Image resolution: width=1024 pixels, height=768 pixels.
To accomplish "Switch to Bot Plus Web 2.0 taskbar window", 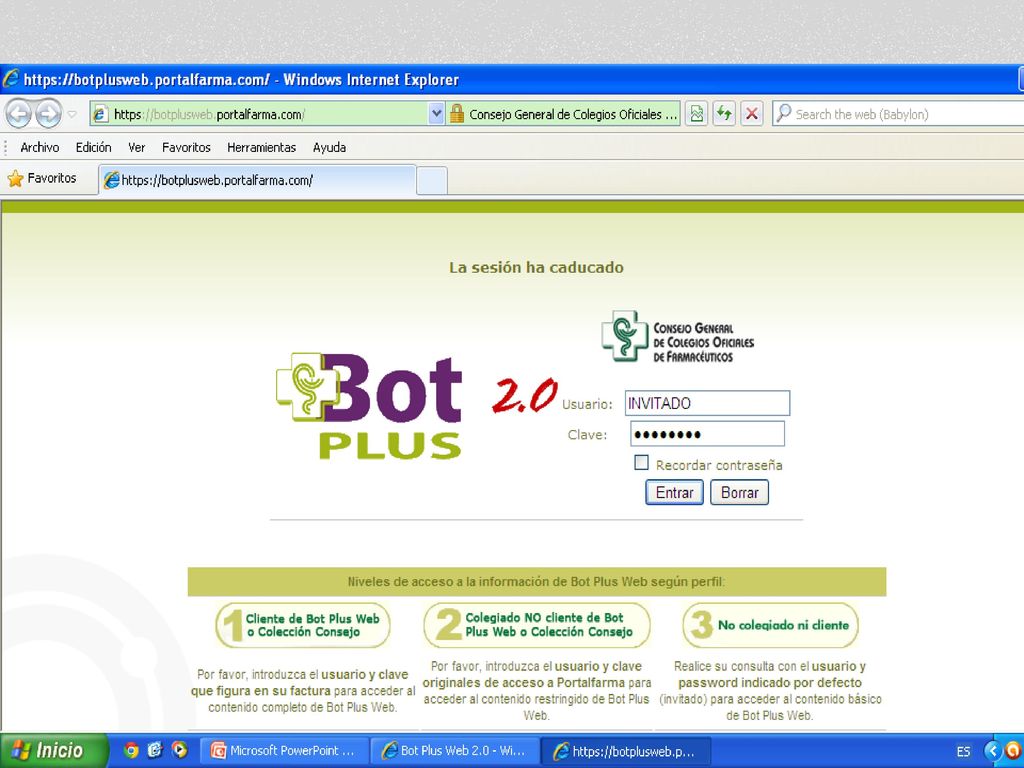I will (x=455, y=751).
